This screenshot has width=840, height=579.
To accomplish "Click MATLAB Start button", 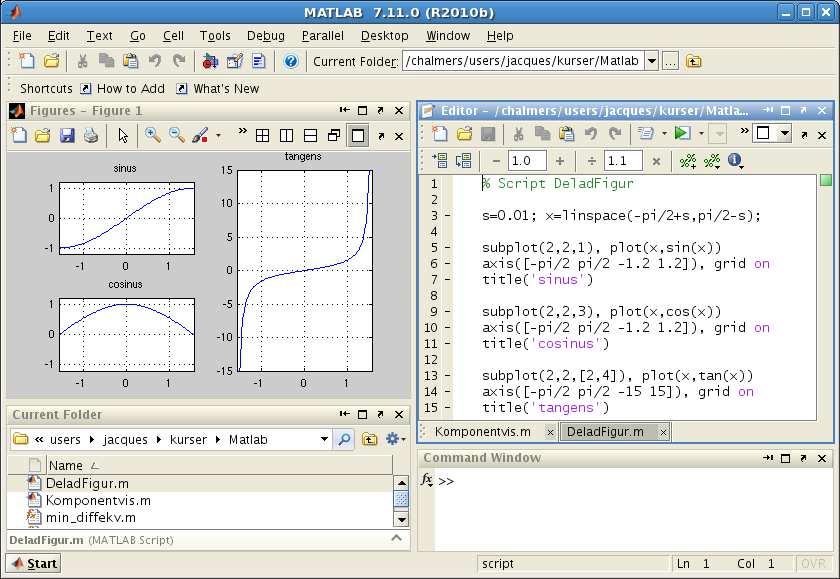I will [x=33, y=563].
